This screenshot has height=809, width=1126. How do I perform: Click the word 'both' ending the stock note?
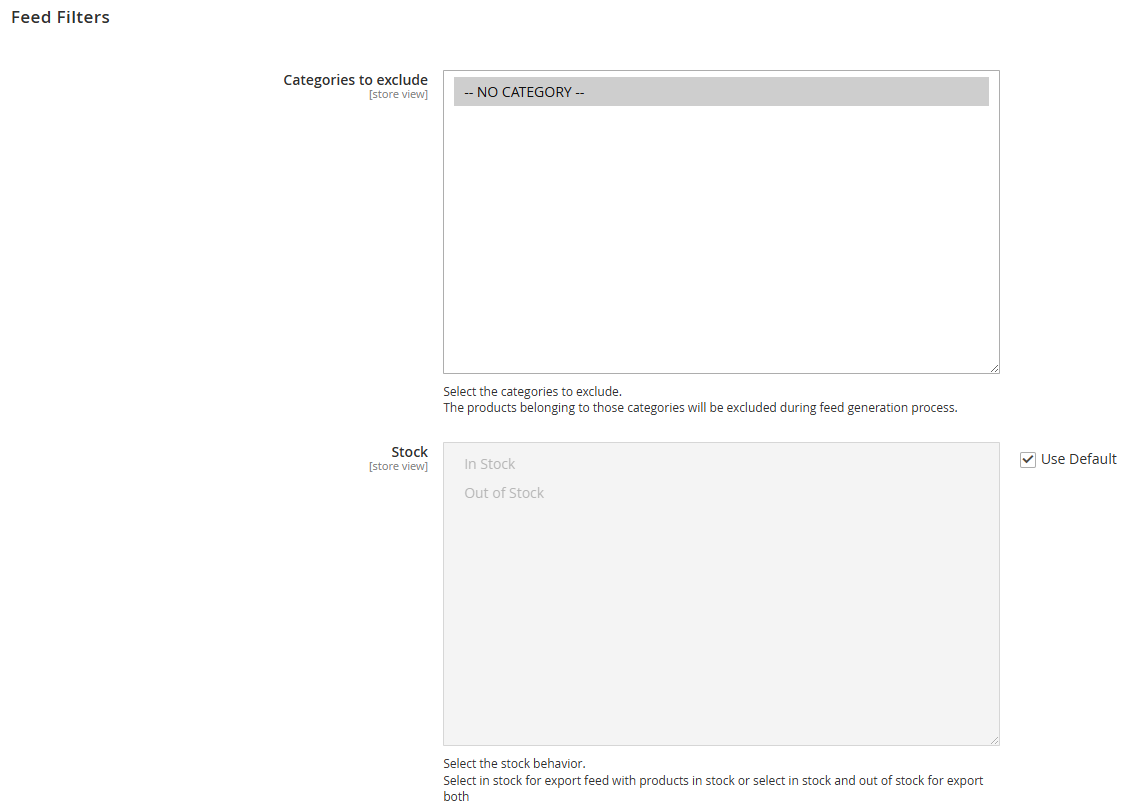[x=456, y=797]
